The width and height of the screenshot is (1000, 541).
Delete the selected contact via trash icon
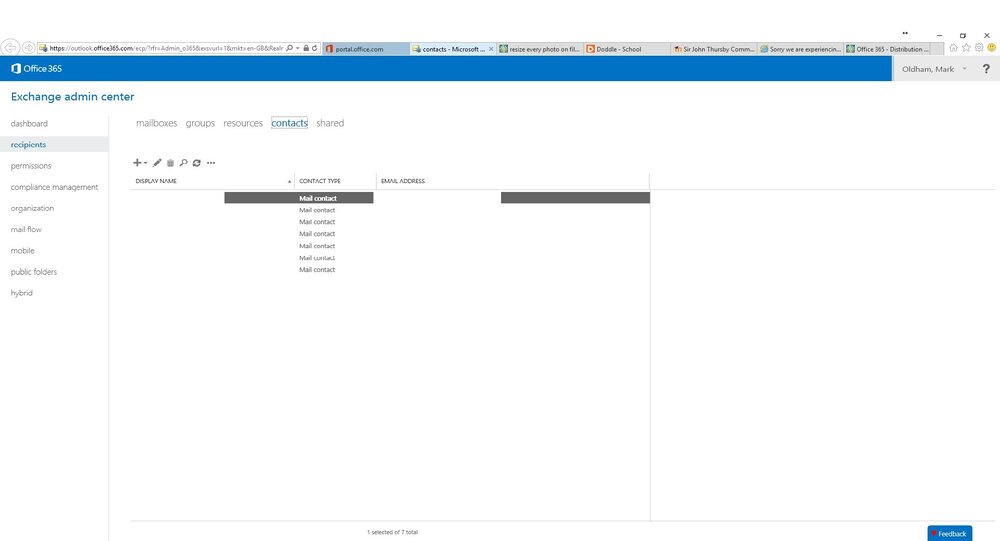pos(170,163)
